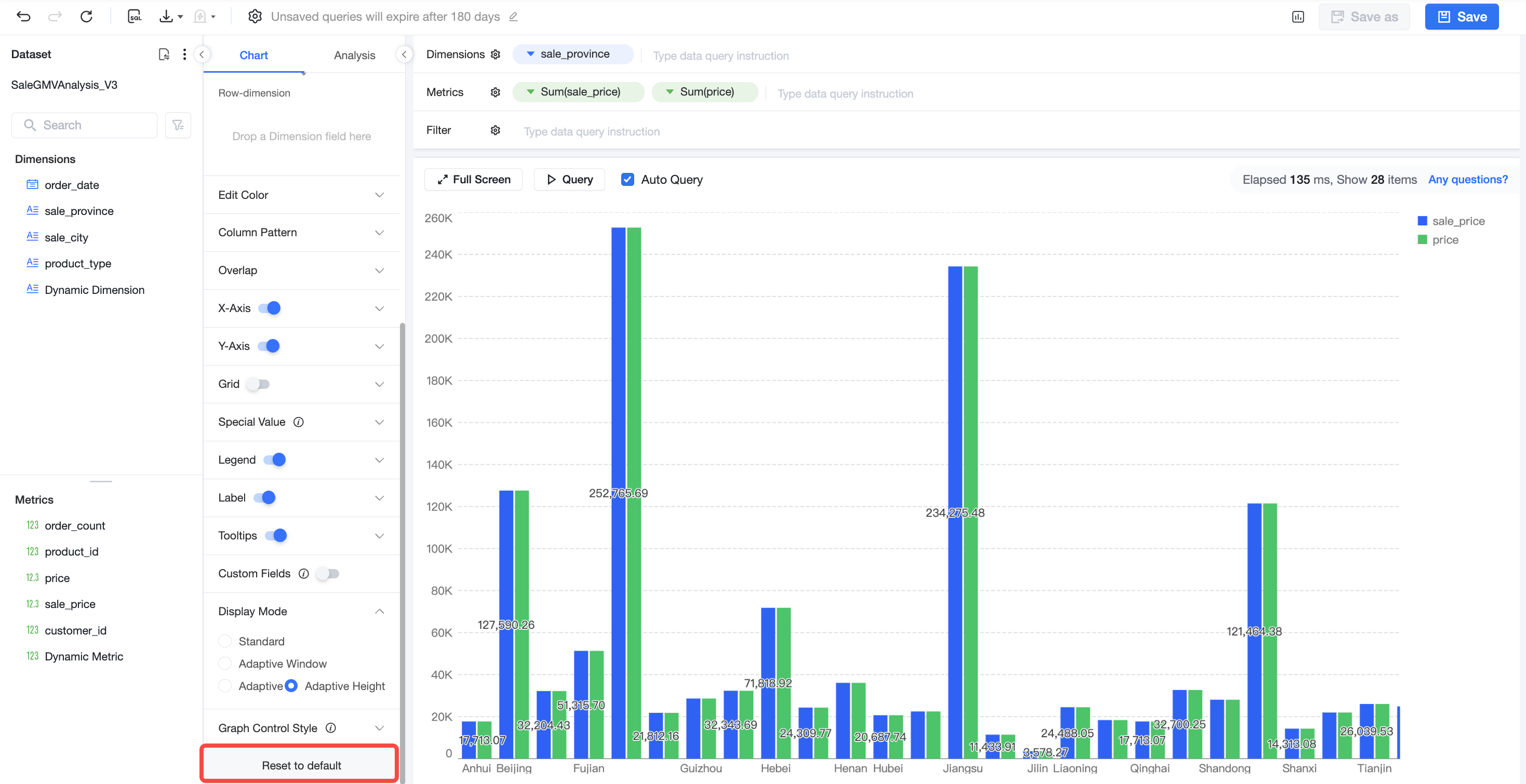Click the blue sale_price legend swatch

[1422, 221]
